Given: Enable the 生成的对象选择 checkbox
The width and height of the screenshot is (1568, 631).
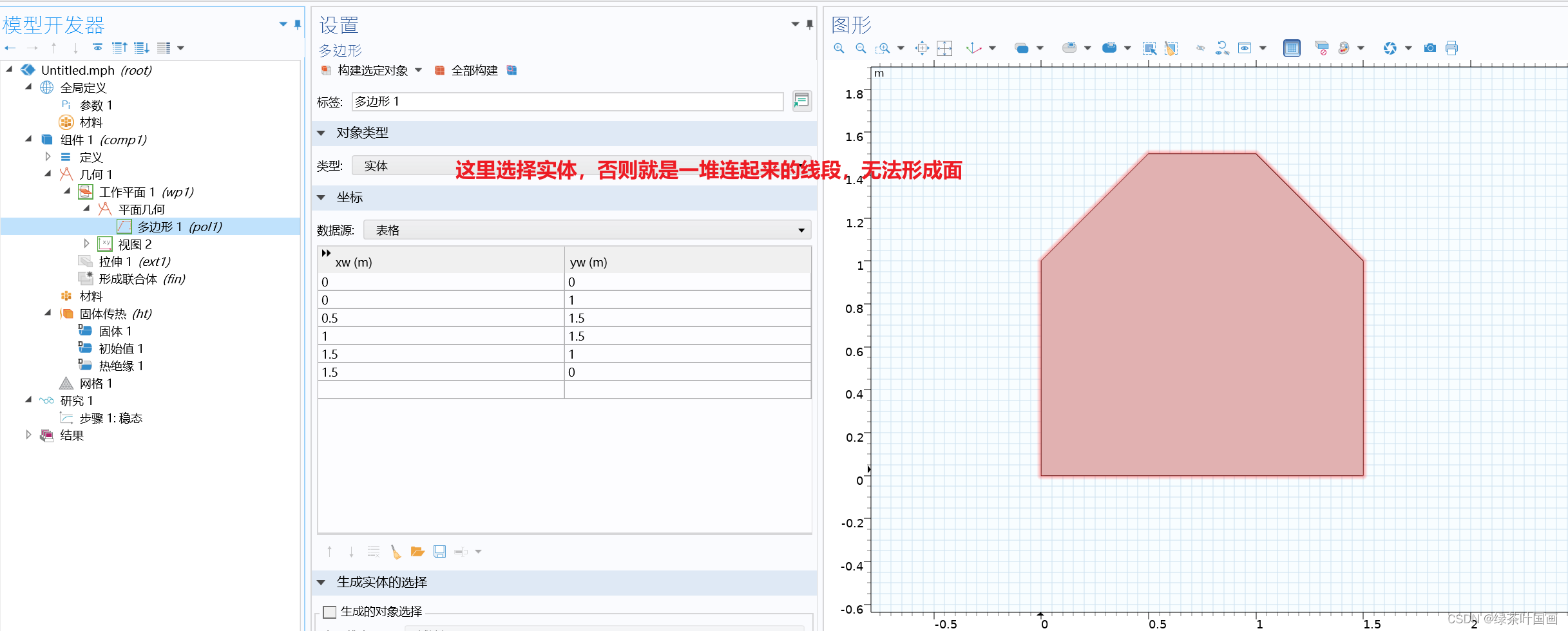Looking at the screenshot, I should coord(329,611).
